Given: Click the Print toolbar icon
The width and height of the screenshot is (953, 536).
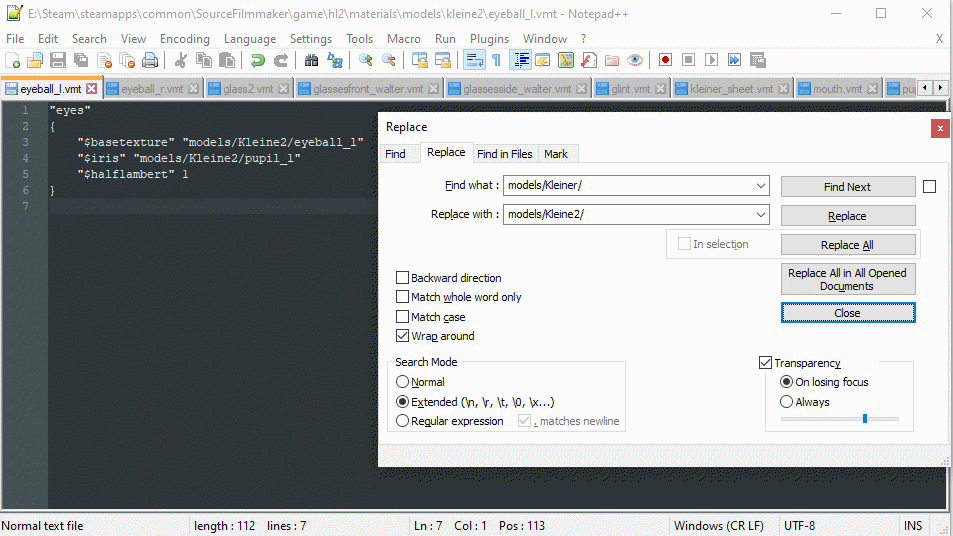Looking at the screenshot, I should (x=150, y=61).
